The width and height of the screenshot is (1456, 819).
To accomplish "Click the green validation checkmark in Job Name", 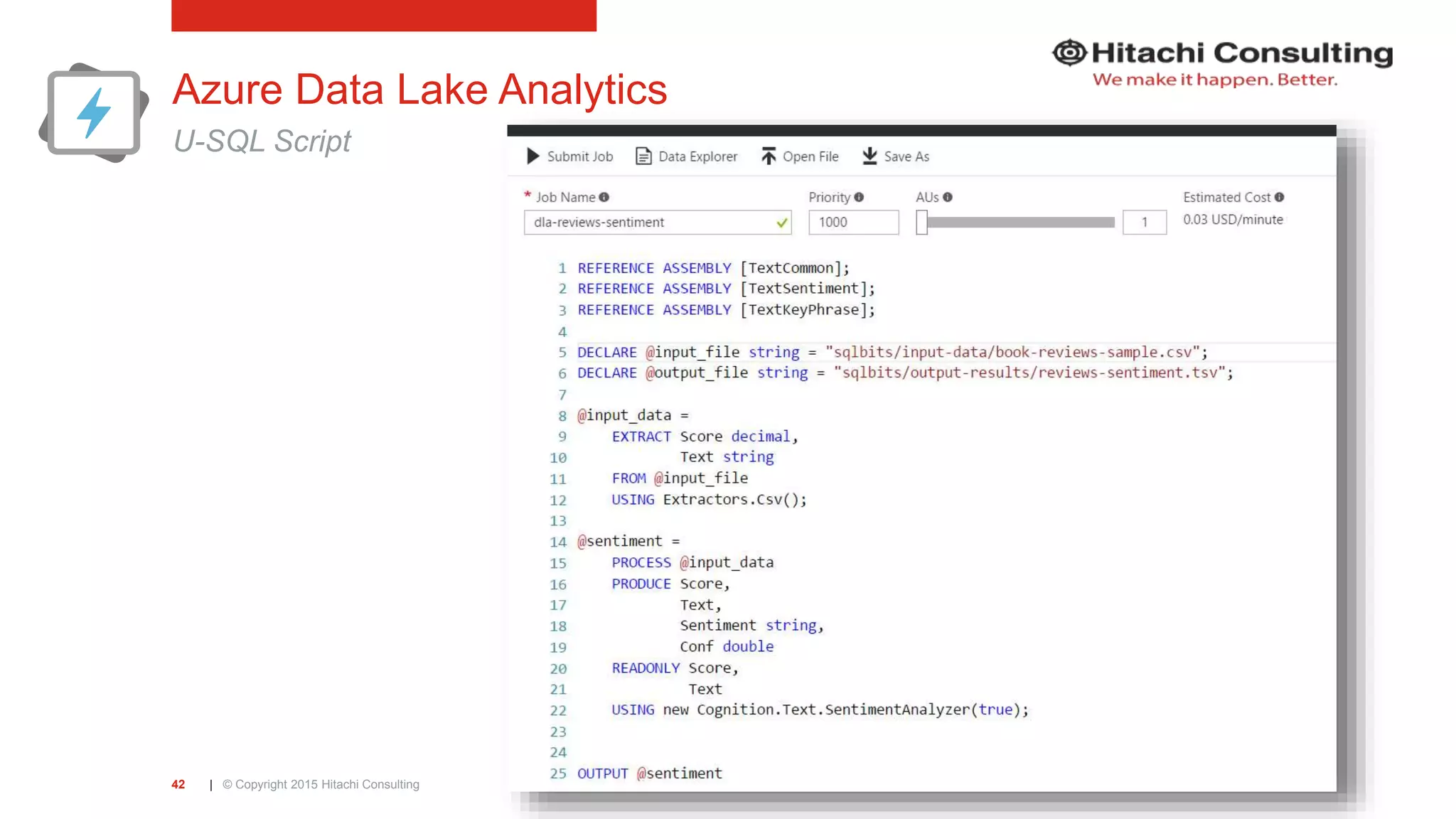I will tap(782, 223).
